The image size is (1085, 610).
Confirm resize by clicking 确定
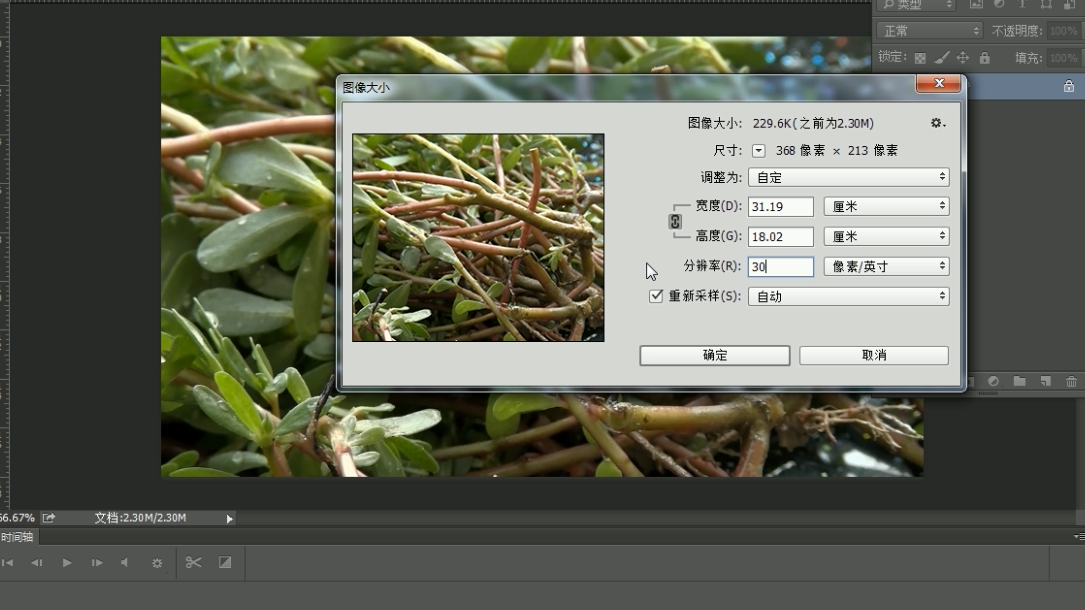tap(714, 355)
